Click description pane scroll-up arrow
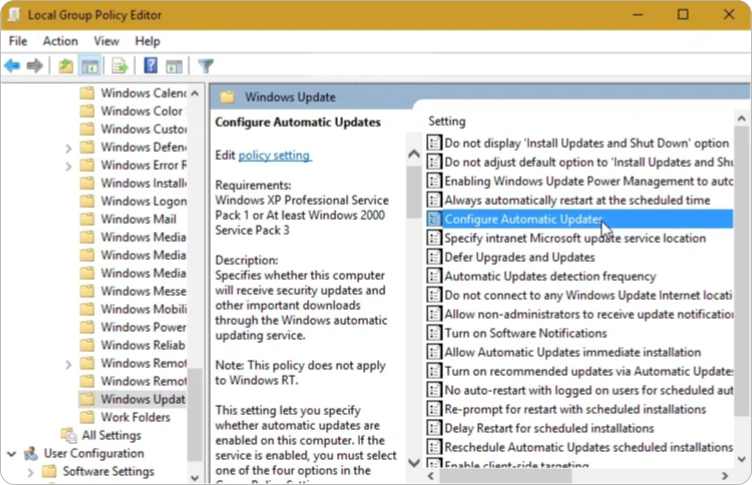This screenshot has height=485, width=752. coord(414,154)
